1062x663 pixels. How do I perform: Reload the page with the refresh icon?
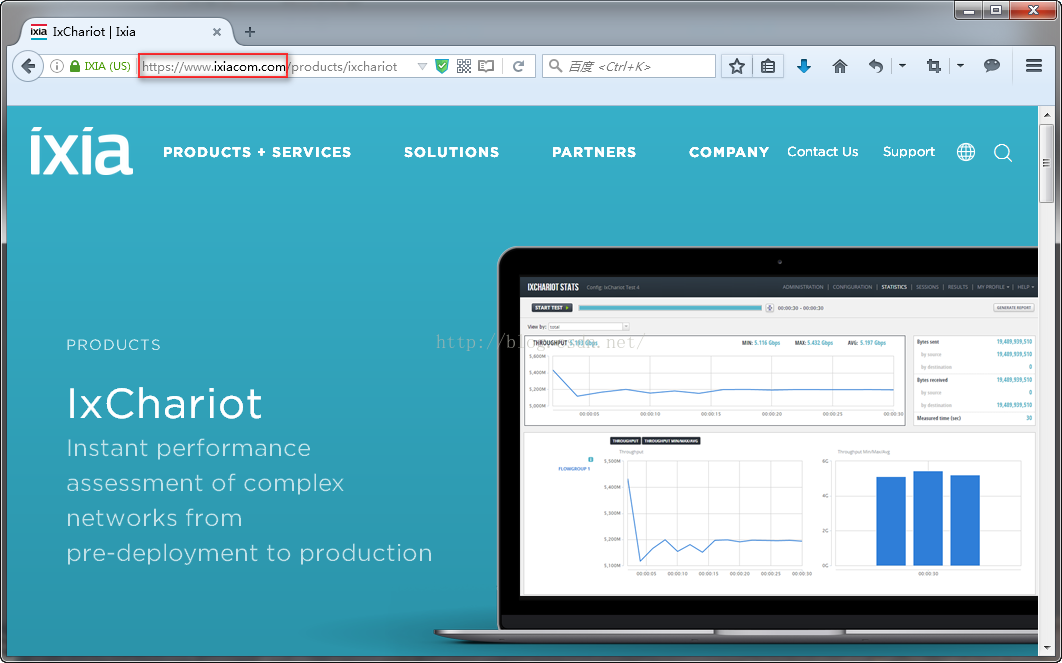(519, 66)
